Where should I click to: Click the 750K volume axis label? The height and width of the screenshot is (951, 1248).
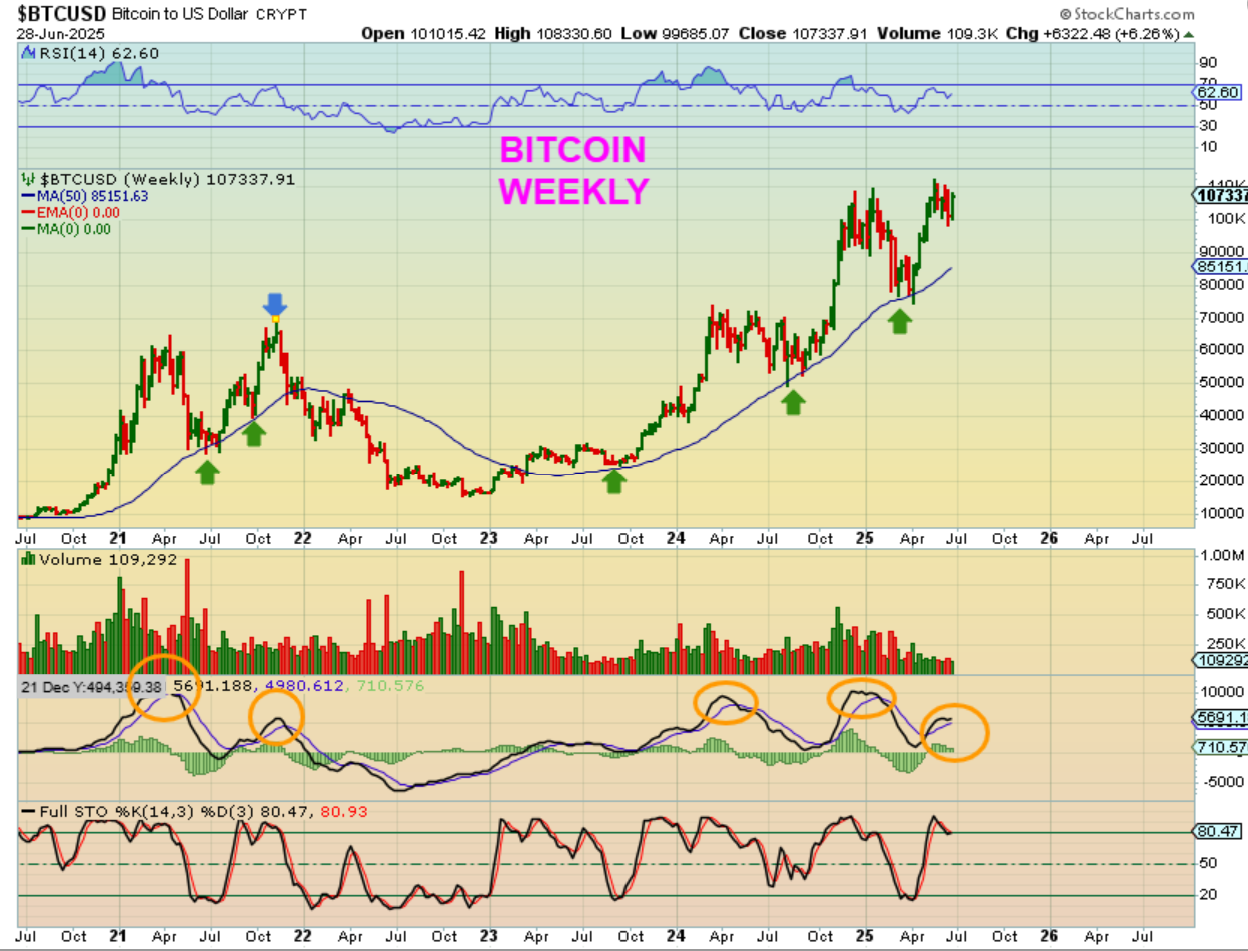1224,584
